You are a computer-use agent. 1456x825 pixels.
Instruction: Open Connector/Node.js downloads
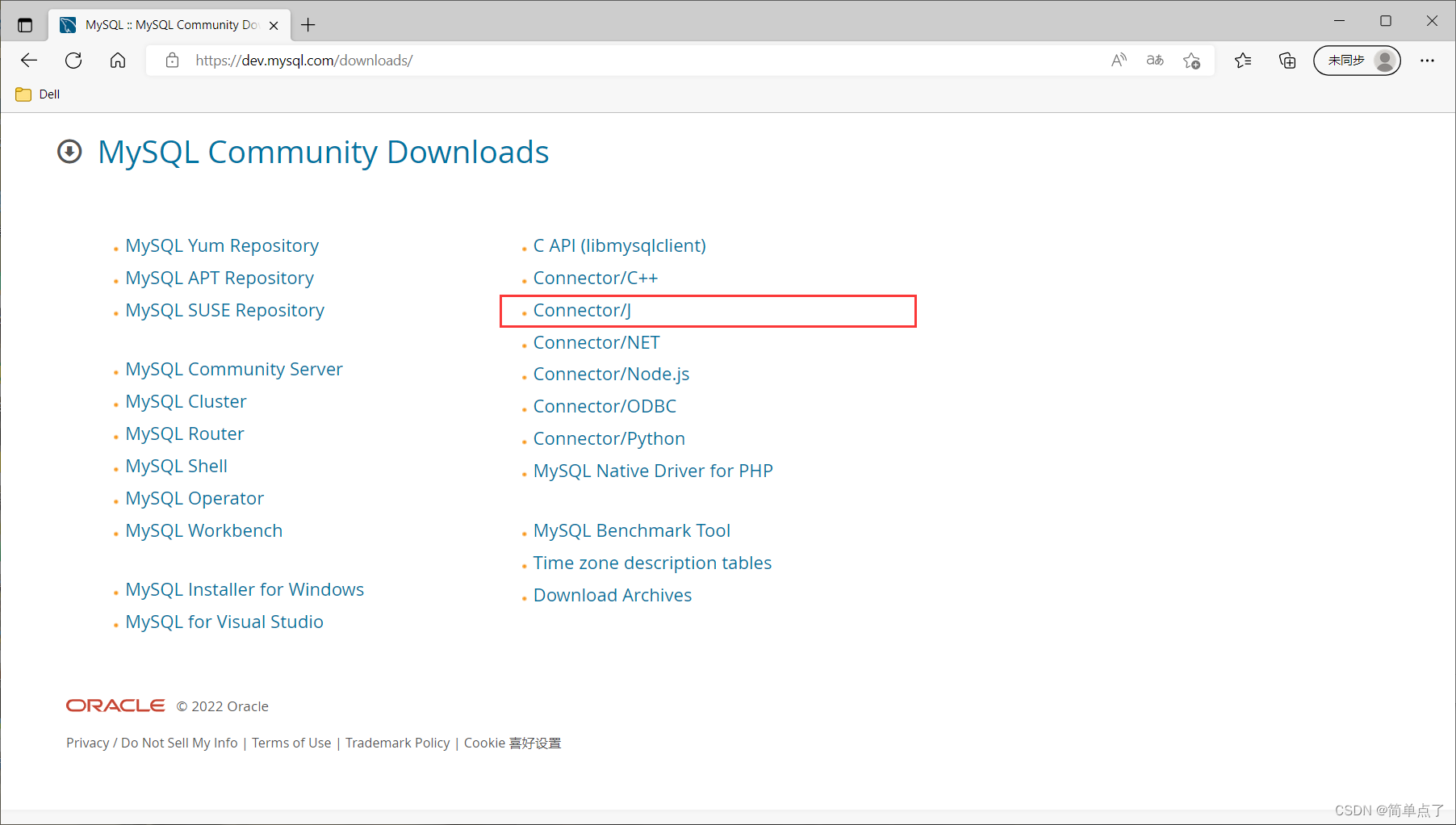[x=611, y=374]
